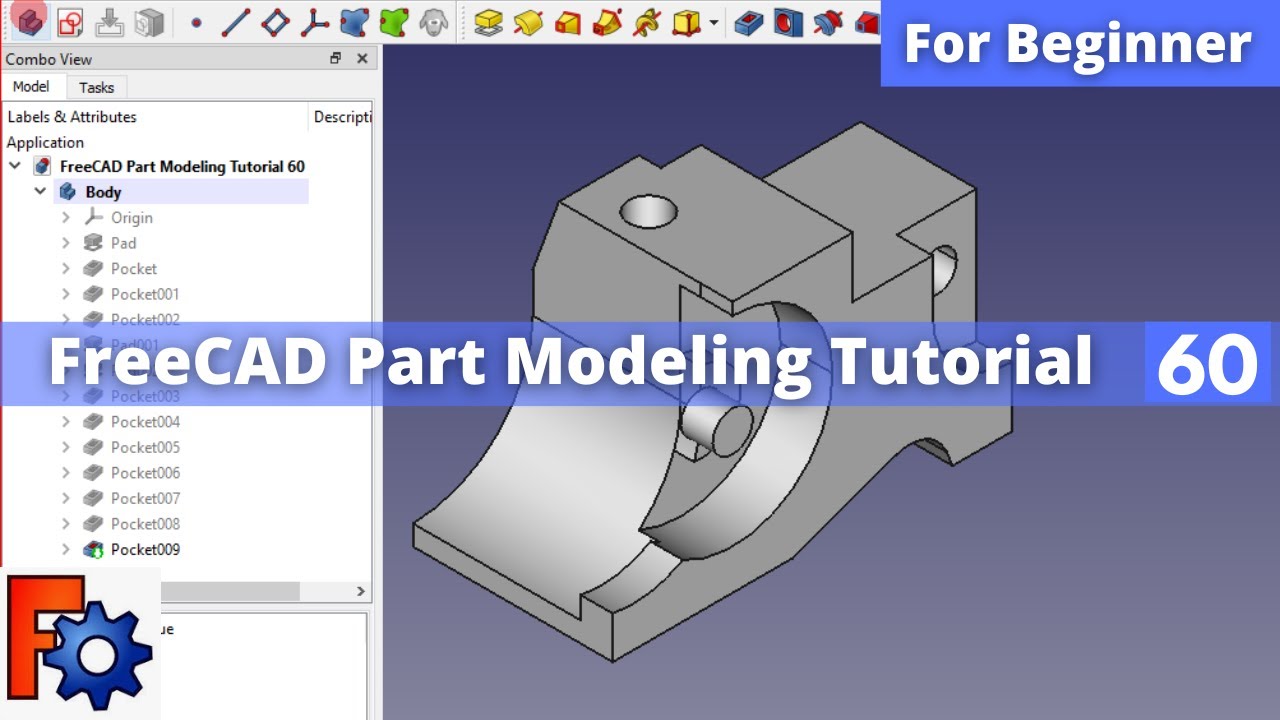The height and width of the screenshot is (720, 1280).
Task: Expand the Origin tree item
Action: pyautogui.click(x=66, y=217)
